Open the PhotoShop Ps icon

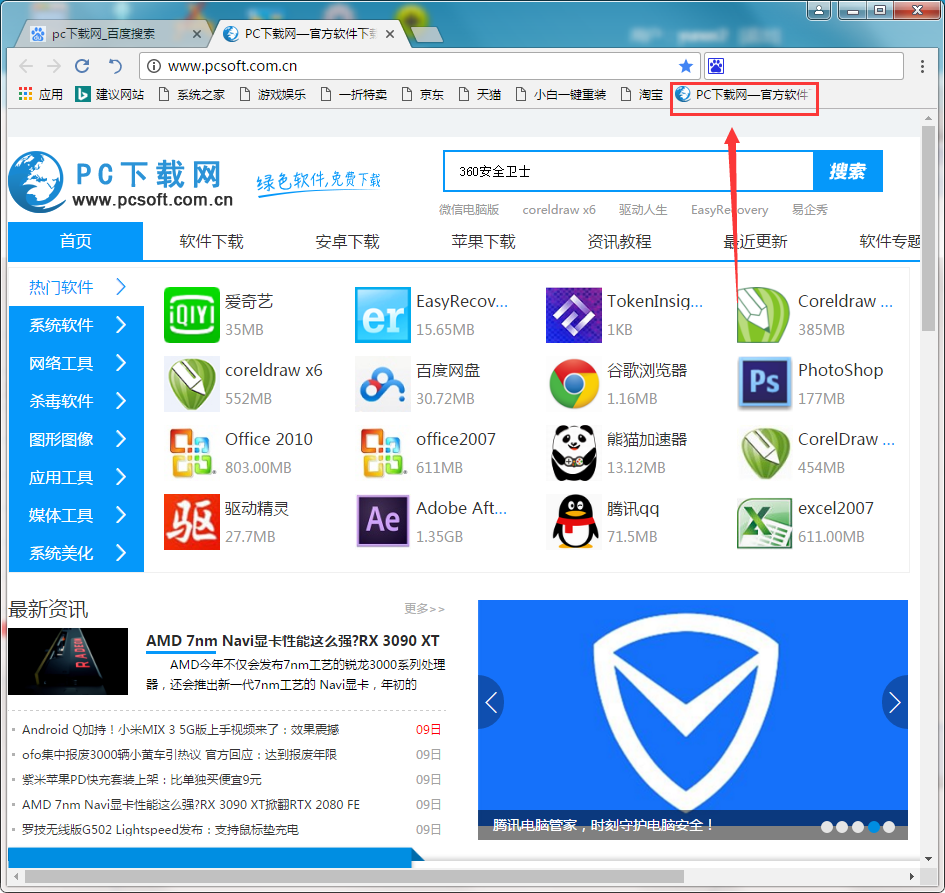point(764,384)
